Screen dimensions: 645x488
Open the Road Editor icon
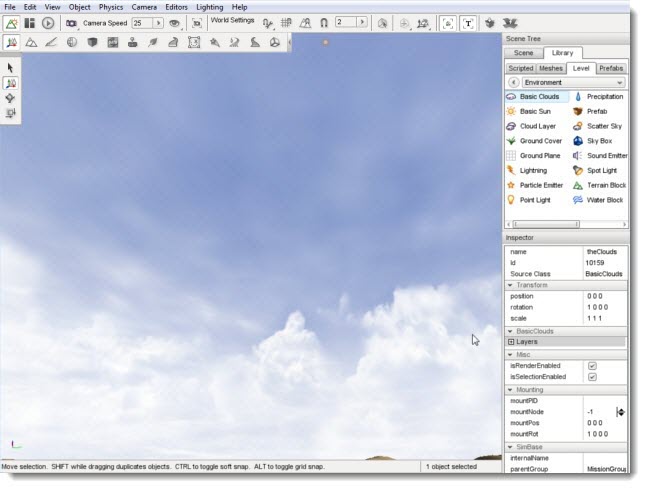point(255,42)
